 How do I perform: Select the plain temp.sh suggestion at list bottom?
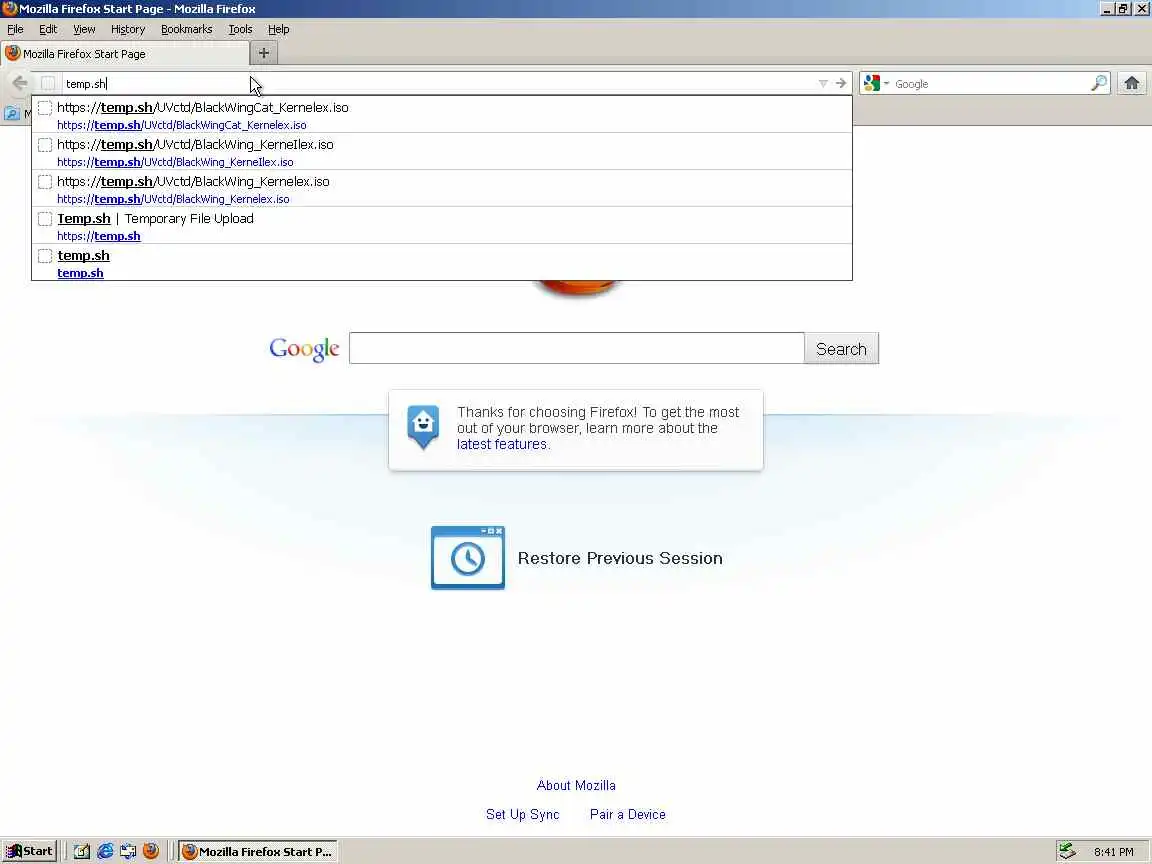pyautogui.click(x=442, y=262)
